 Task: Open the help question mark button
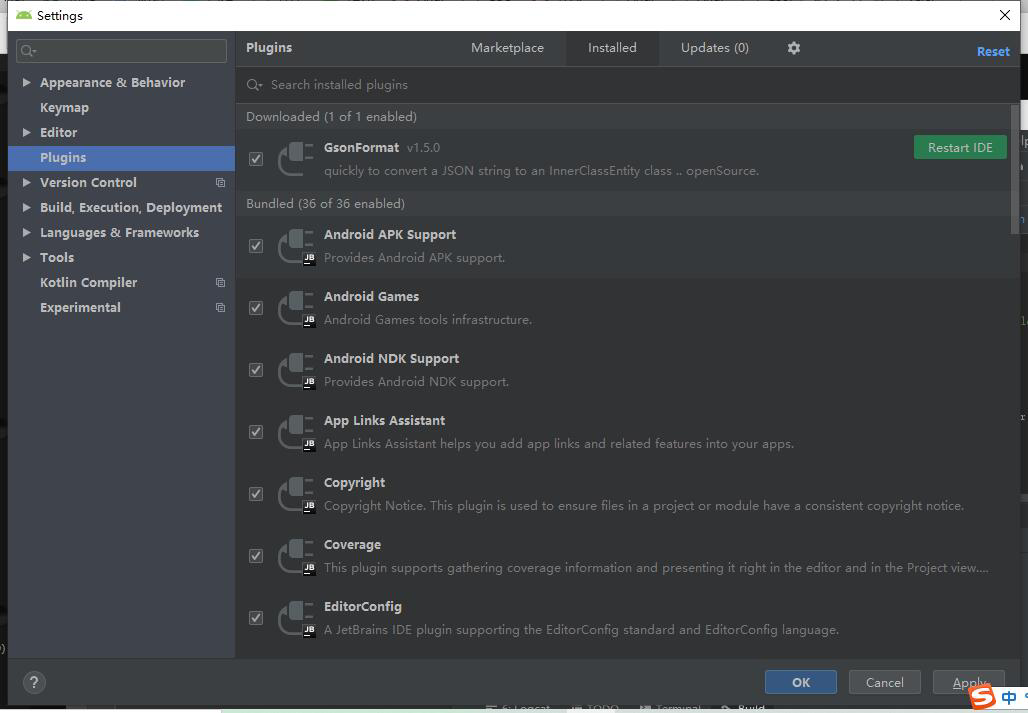(x=34, y=682)
